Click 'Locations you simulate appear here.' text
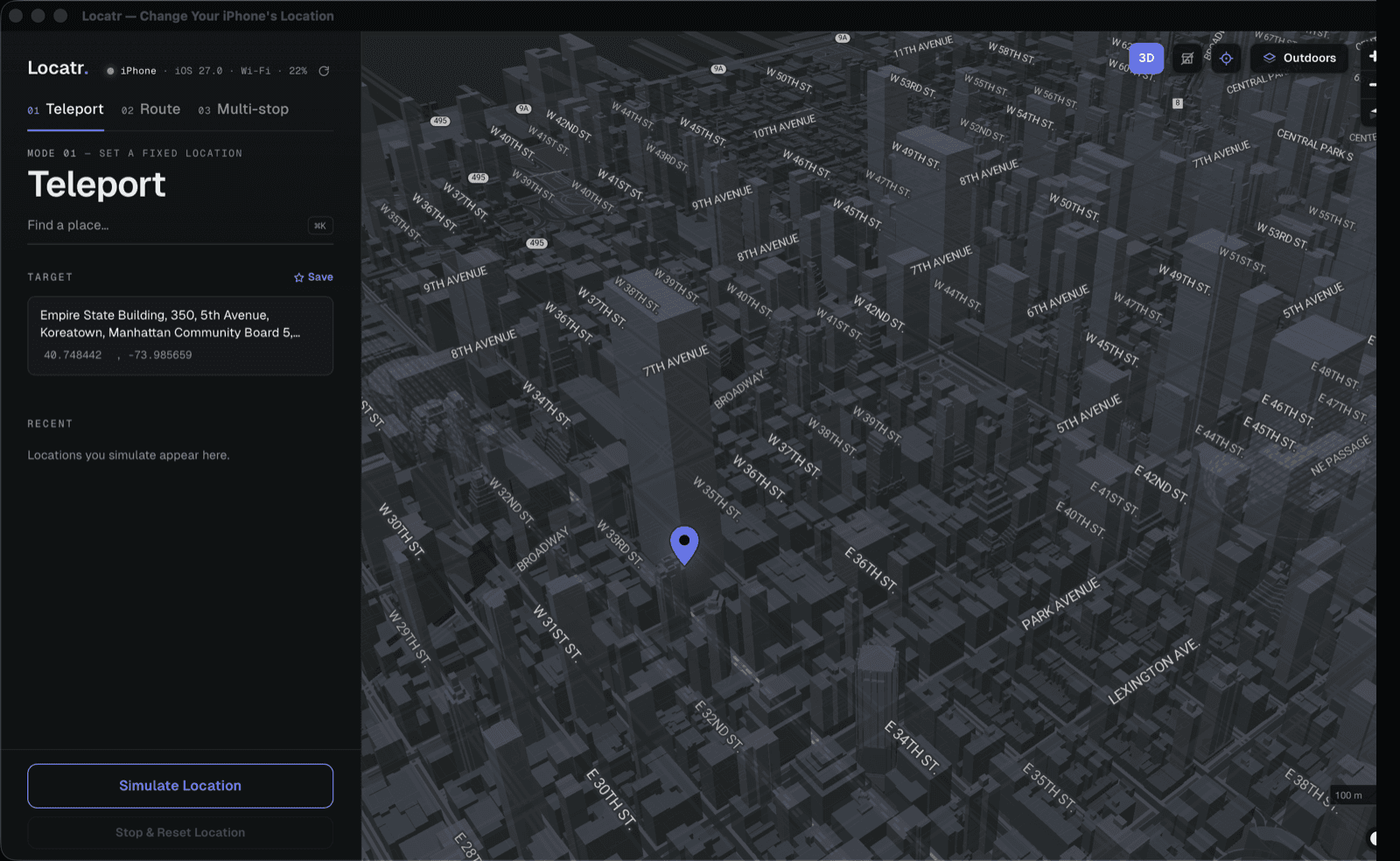This screenshot has height=861, width=1400. 129,455
